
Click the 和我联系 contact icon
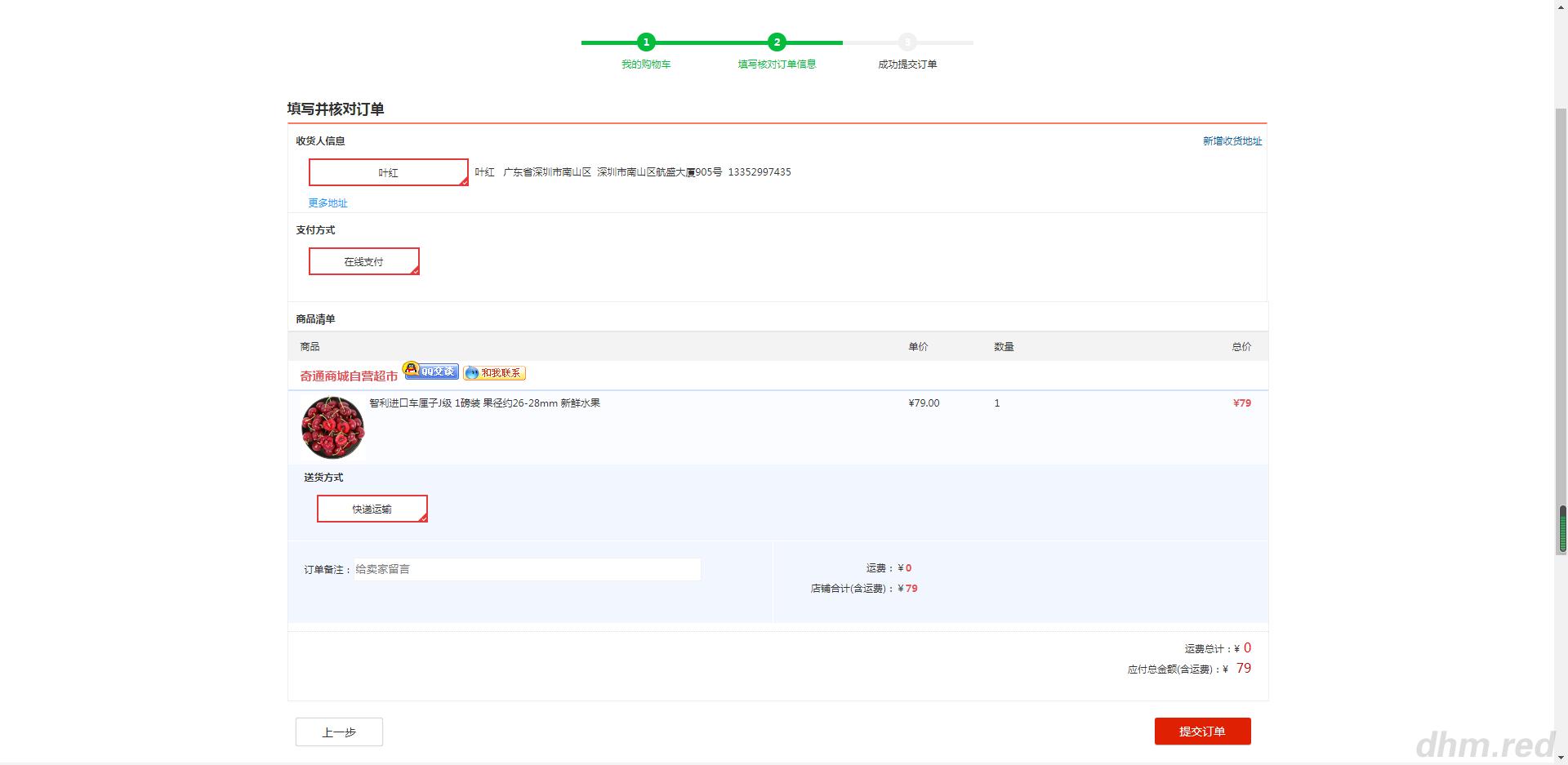click(x=494, y=373)
